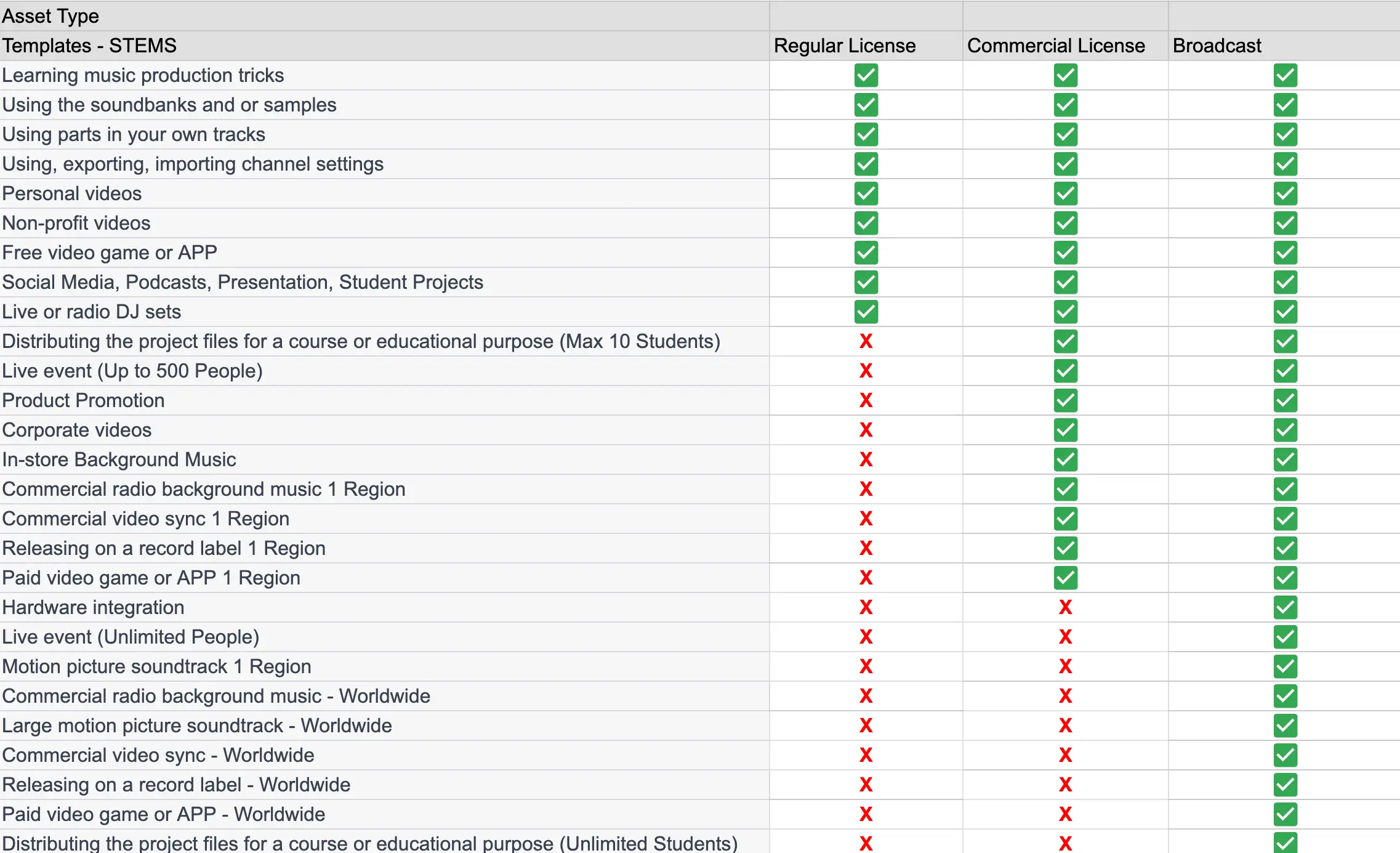Screen dimensions: 1400x853
Task: Click the Templates - STEMS header cell
Action: (89, 46)
